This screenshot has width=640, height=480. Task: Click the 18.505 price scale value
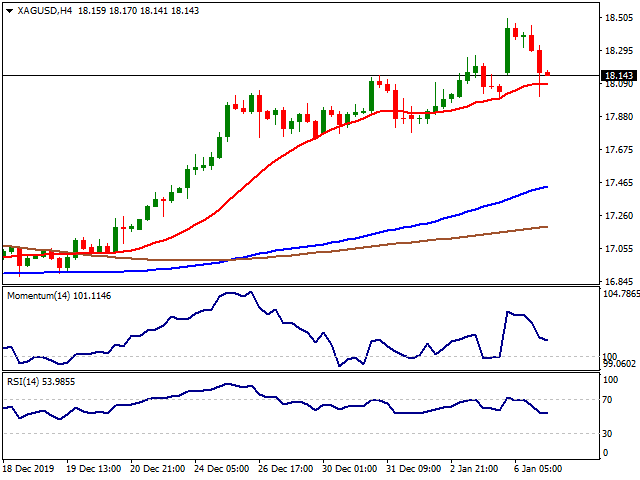(x=619, y=18)
